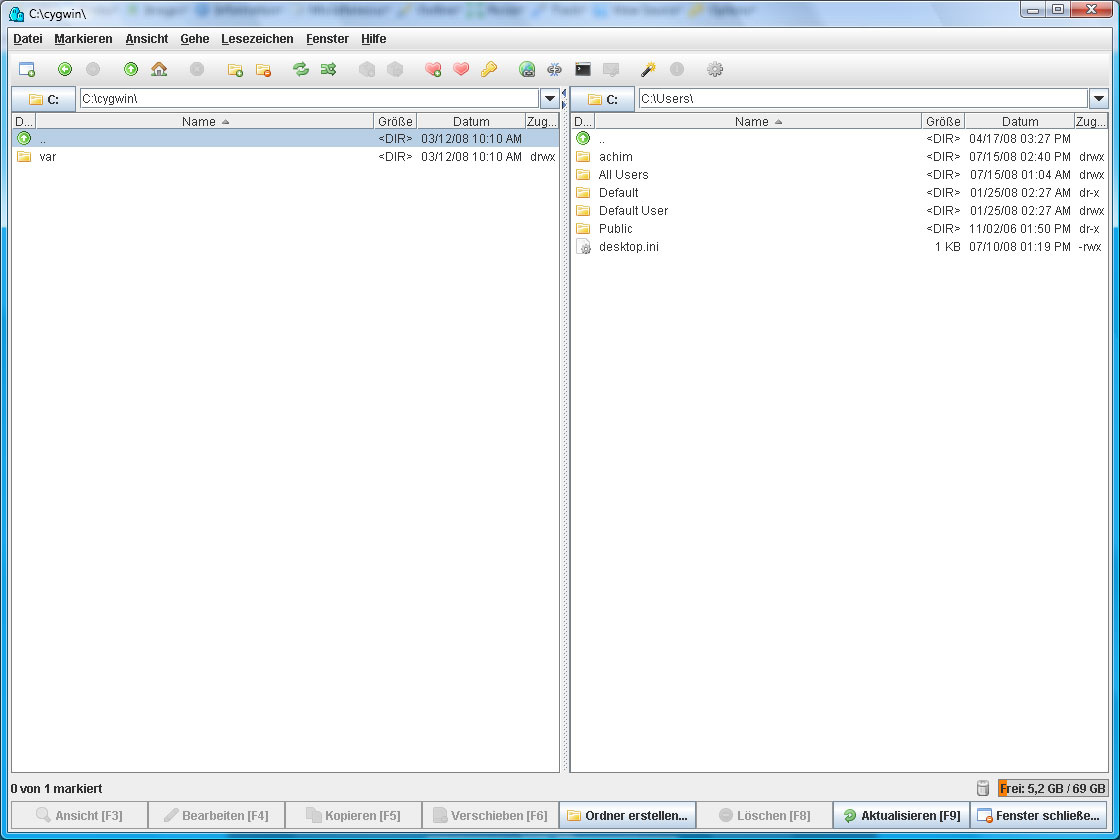Open the Datei menu
1120x840 pixels.
(28, 39)
